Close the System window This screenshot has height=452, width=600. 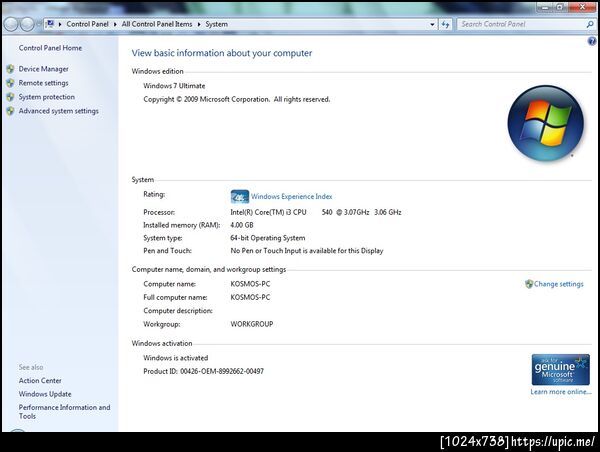point(583,7)
